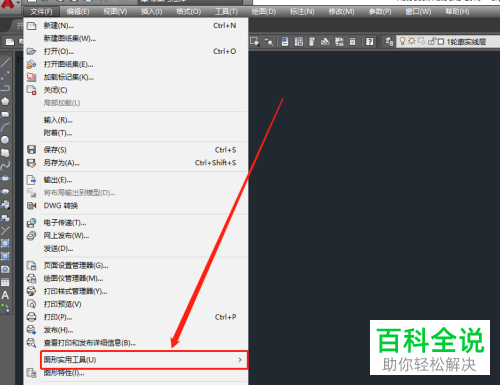
Task: Choose 电子传递(T)... from the File menu
Action: point(136,223)
